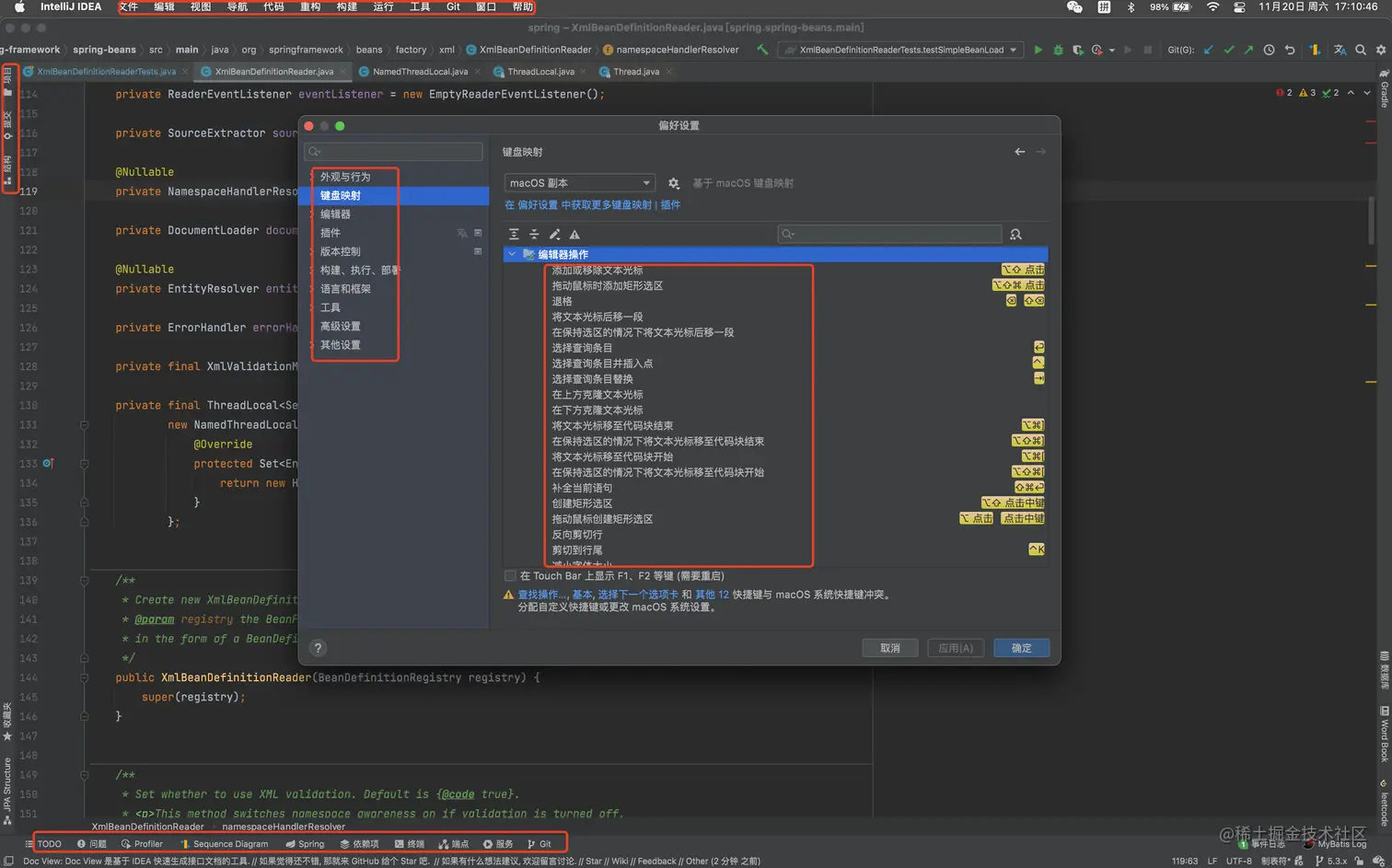
Task: Switch to NamedThreadLocal.java tab
Action: coord(420,72)
